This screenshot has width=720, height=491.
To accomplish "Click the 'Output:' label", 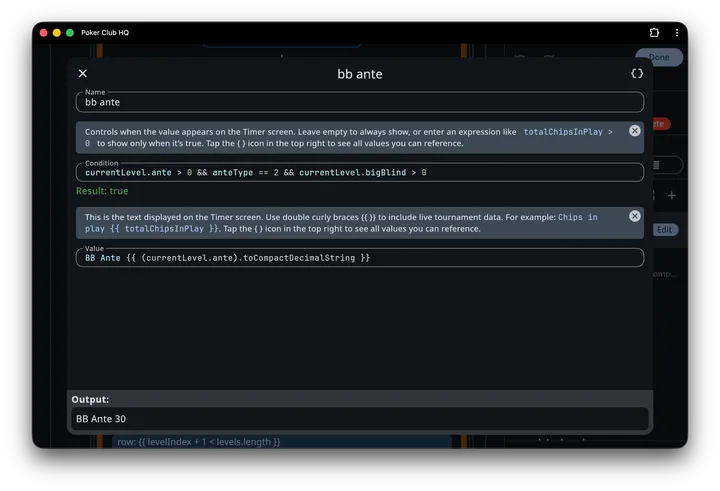I will 90,400.
